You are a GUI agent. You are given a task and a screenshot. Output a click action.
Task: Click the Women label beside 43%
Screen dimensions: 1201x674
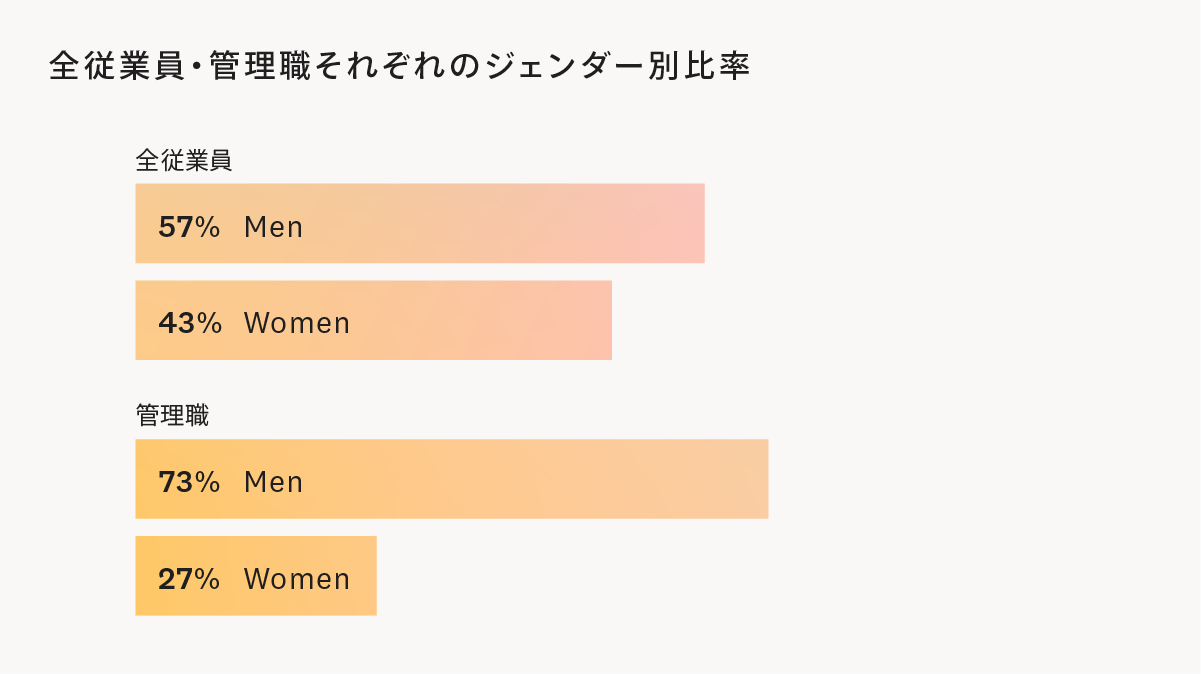tap(297, 323)
